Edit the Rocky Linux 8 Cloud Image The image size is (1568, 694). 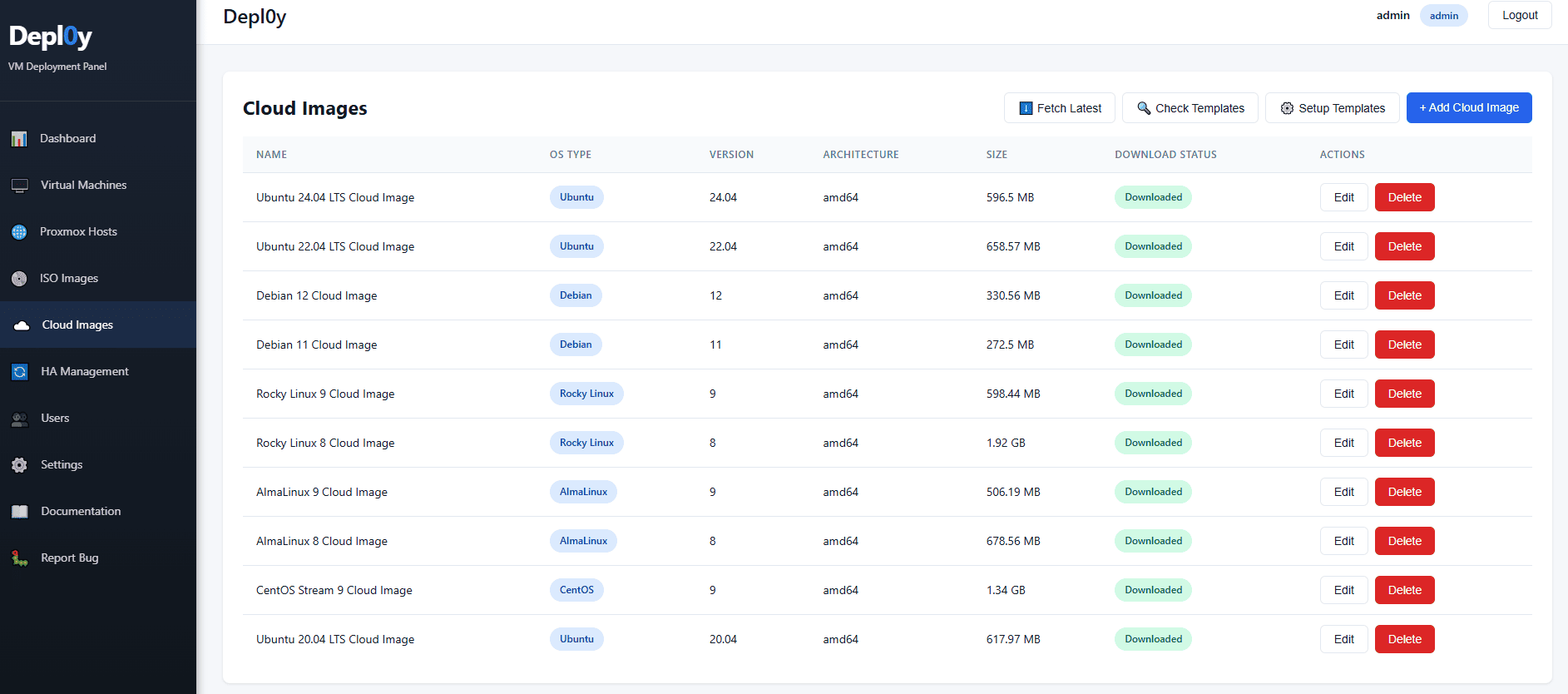tap(1343, 444)
